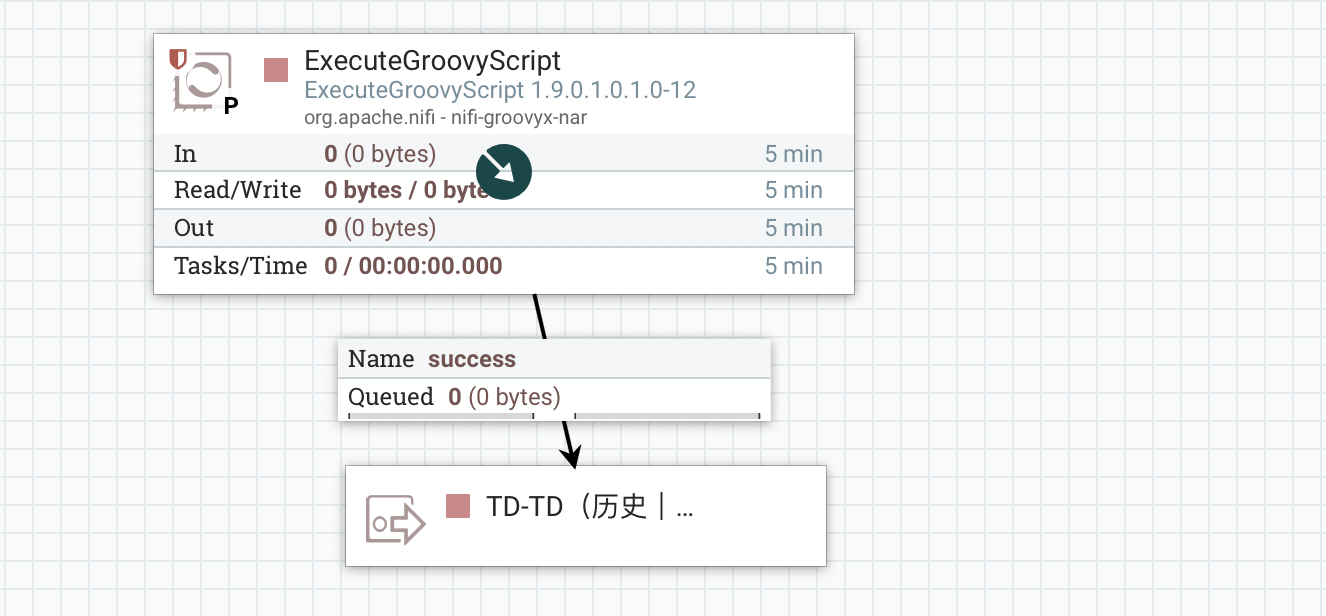Click the Out row 5 min value
This screenshot has width=1326, height=616.
[794, 228]
